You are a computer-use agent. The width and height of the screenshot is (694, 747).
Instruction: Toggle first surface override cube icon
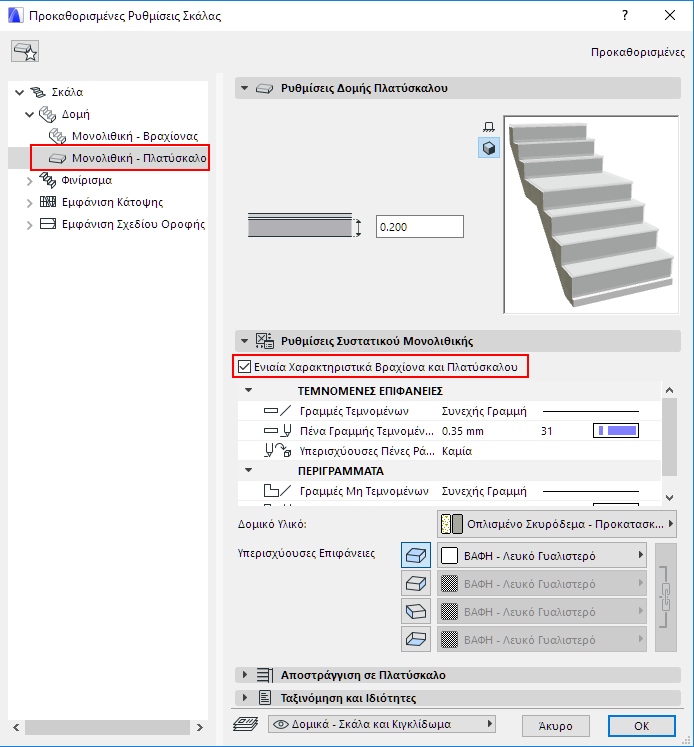(416, 555)
